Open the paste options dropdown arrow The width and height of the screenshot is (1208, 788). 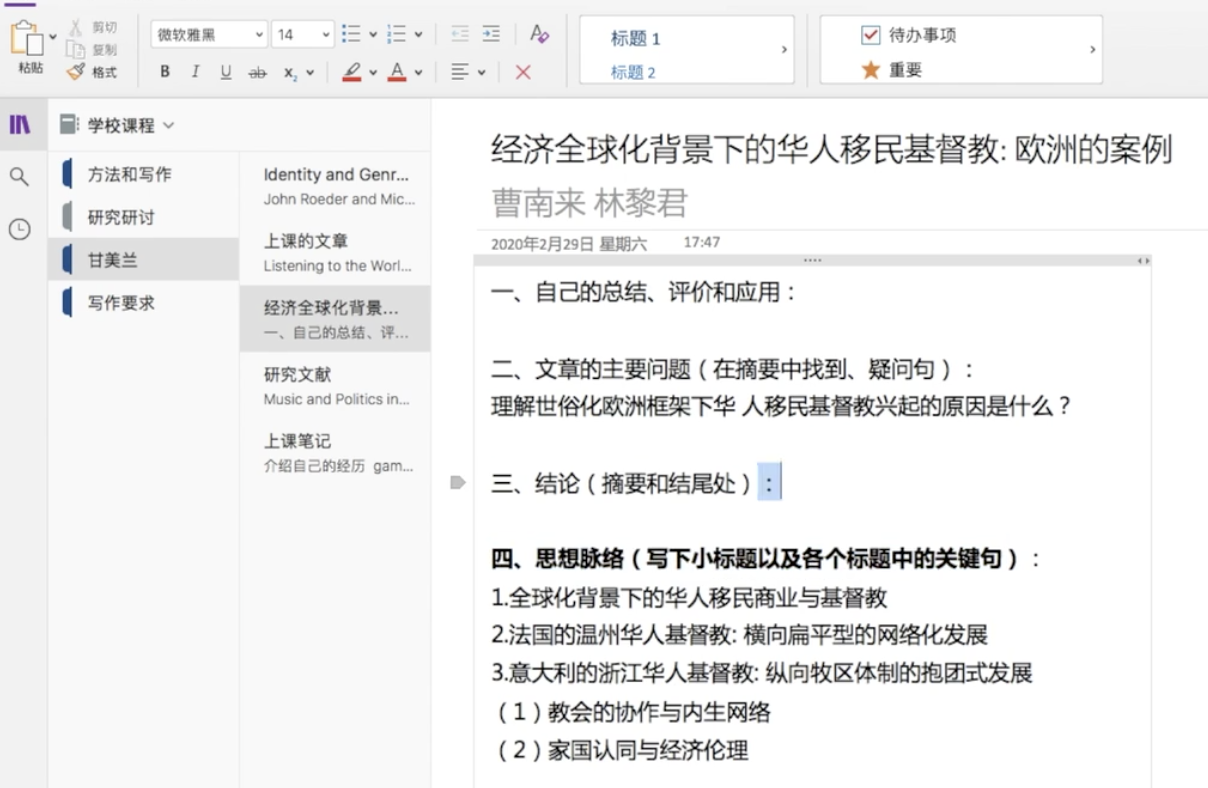click(x=53, y=37)
